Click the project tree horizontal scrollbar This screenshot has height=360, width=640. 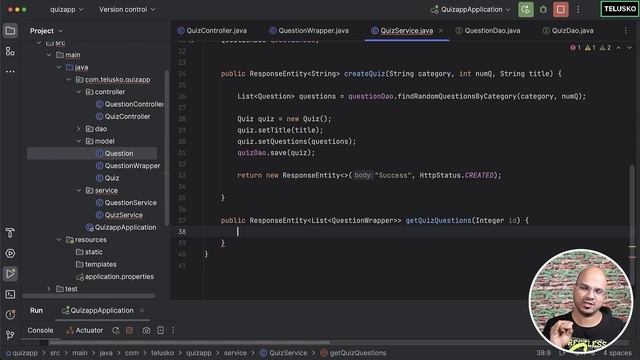(89, 296)
